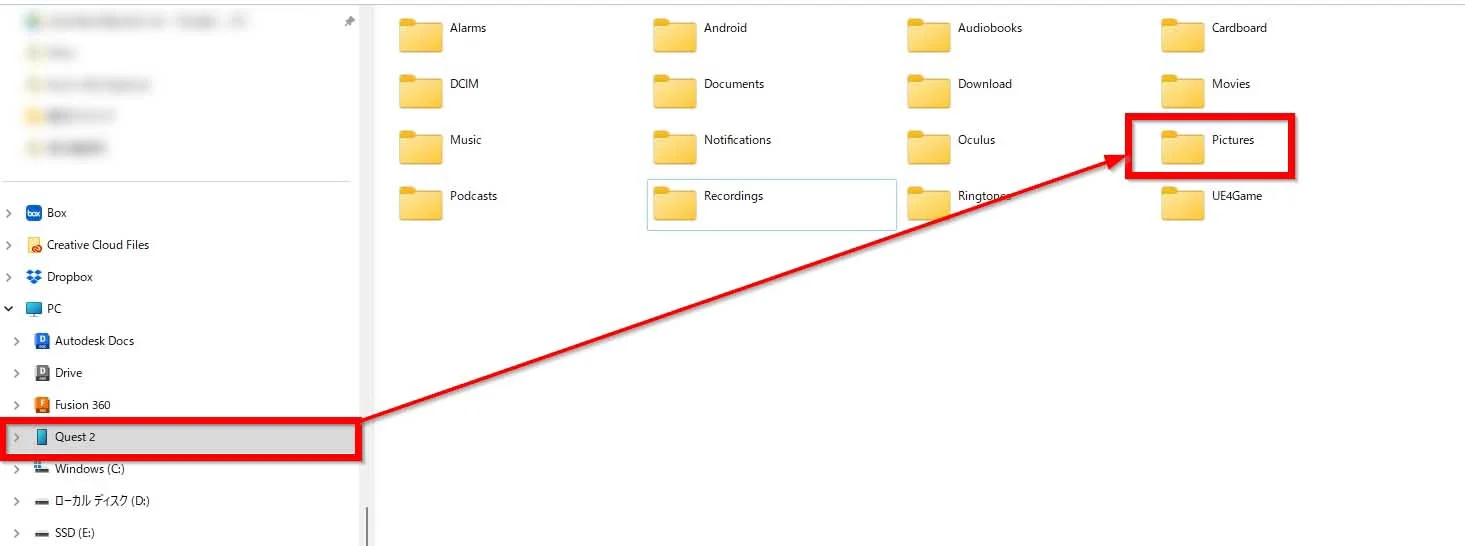Select the Recordings folder icon
This screenshot has width=1465, height=546.
[x=674, y=204]
